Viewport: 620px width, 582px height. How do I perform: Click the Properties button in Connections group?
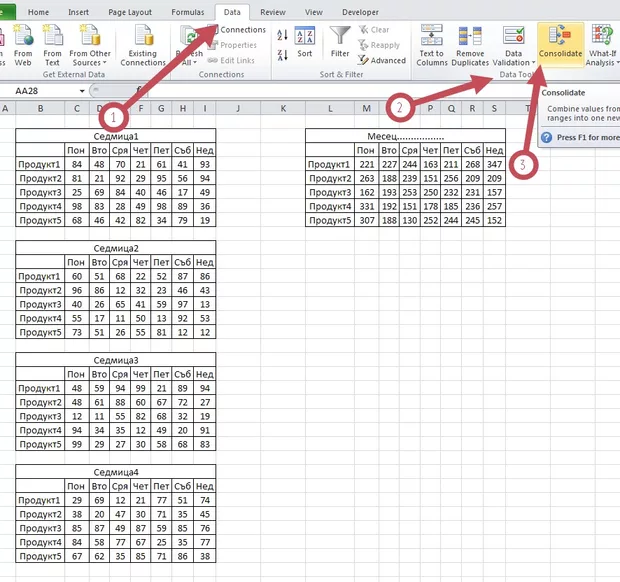232,45
